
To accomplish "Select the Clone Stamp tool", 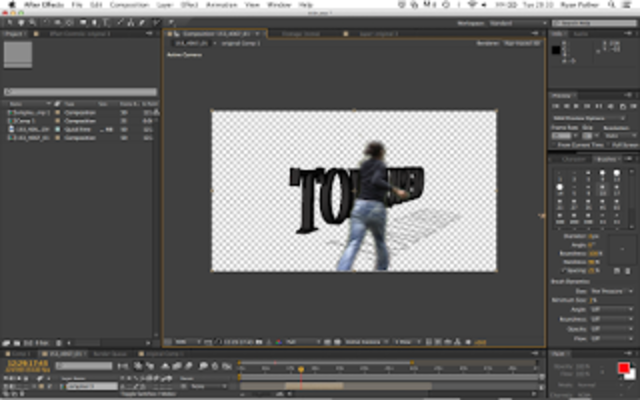I will click(131, 23).
